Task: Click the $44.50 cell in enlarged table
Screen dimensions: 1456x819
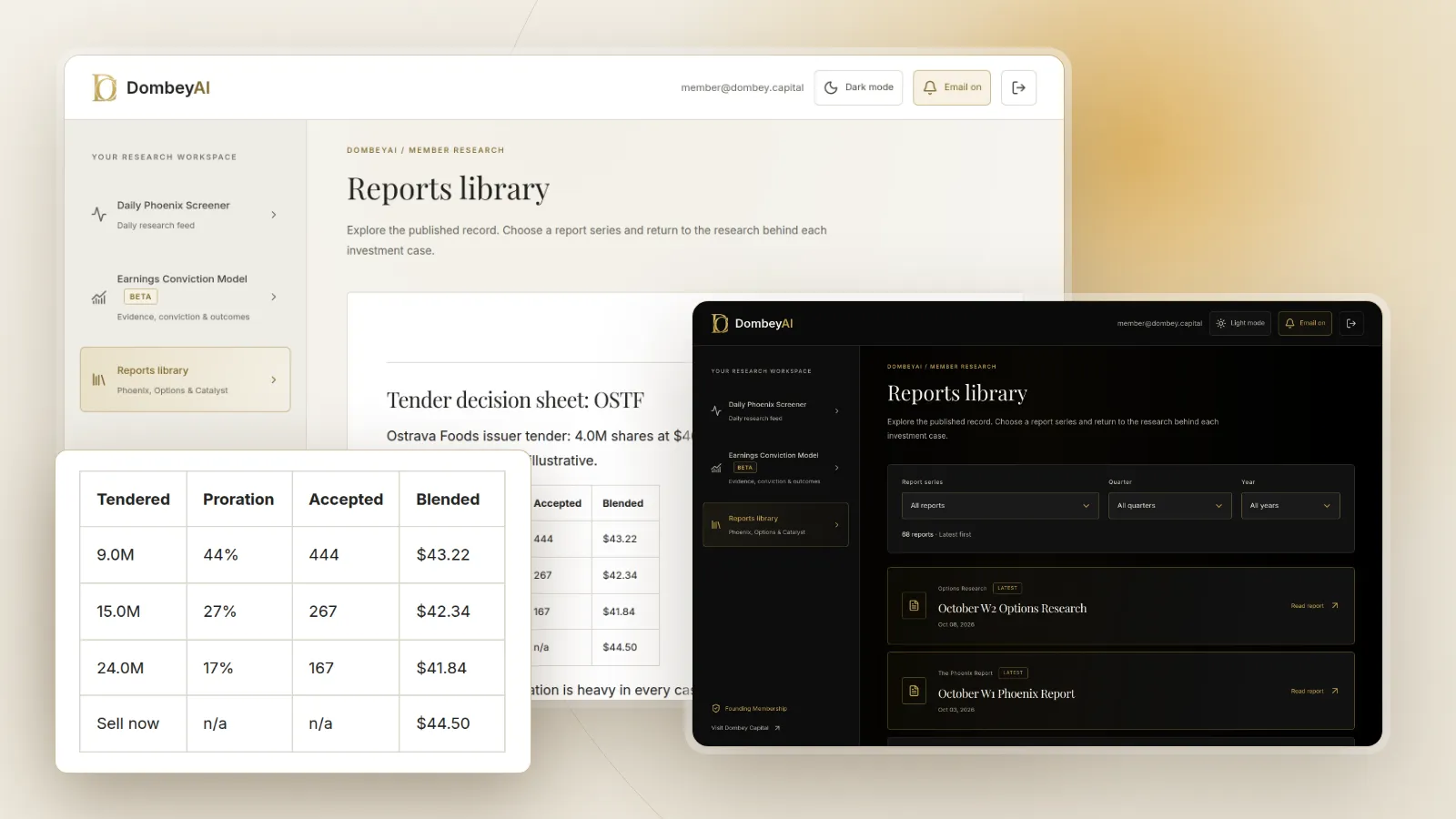Action: click(x=452, y=723)
